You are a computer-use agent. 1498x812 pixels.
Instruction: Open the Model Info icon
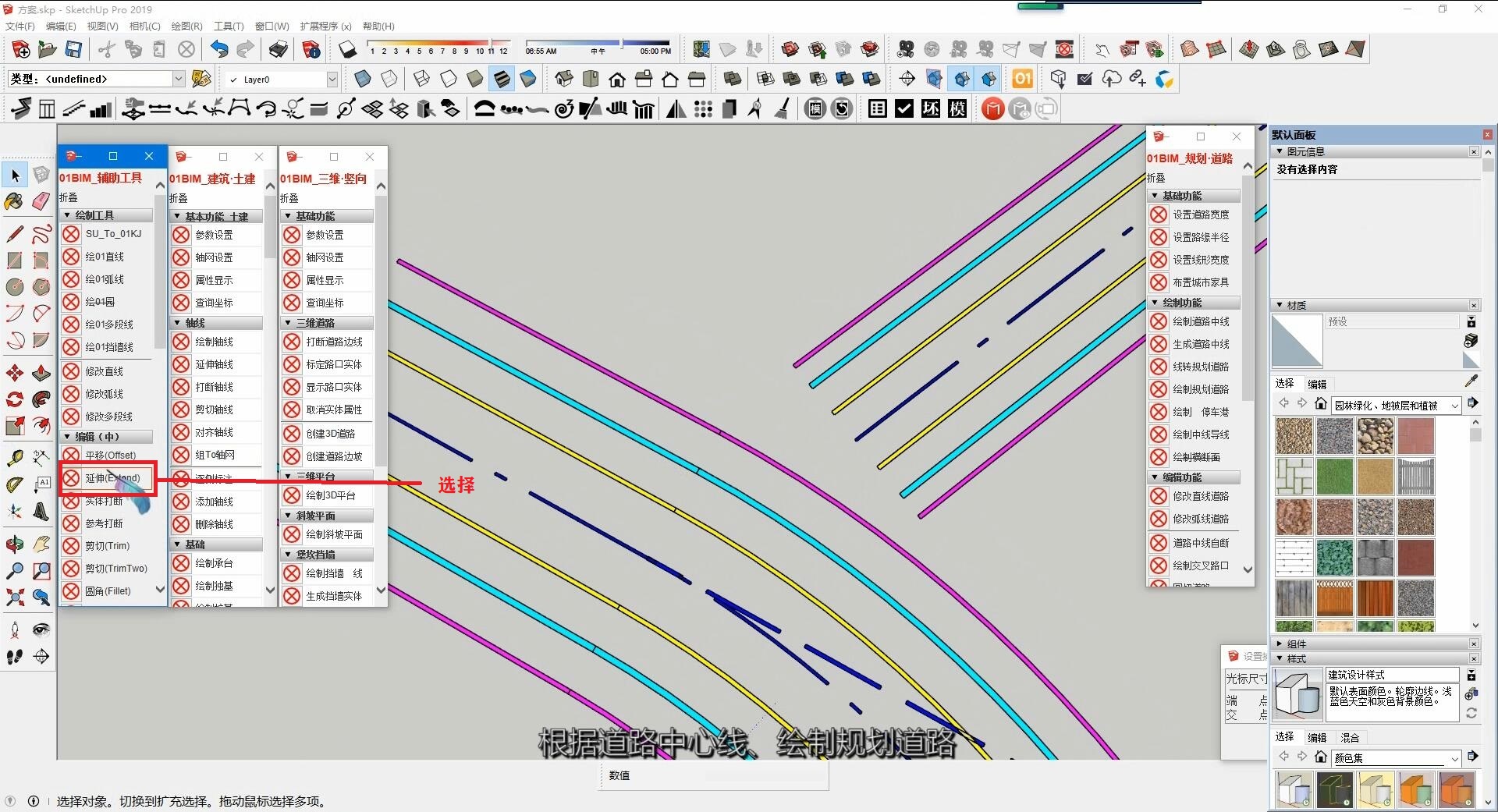pyautogui.click(x=311, y=50)
